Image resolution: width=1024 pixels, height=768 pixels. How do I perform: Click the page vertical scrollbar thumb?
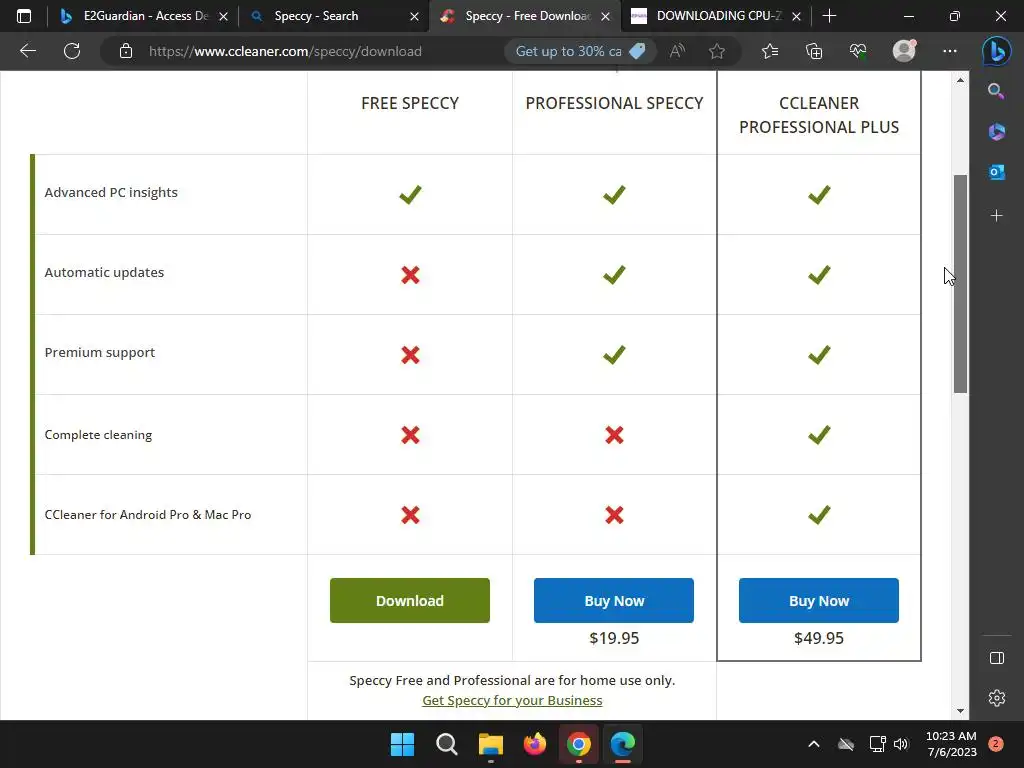[x=960, y=283]
